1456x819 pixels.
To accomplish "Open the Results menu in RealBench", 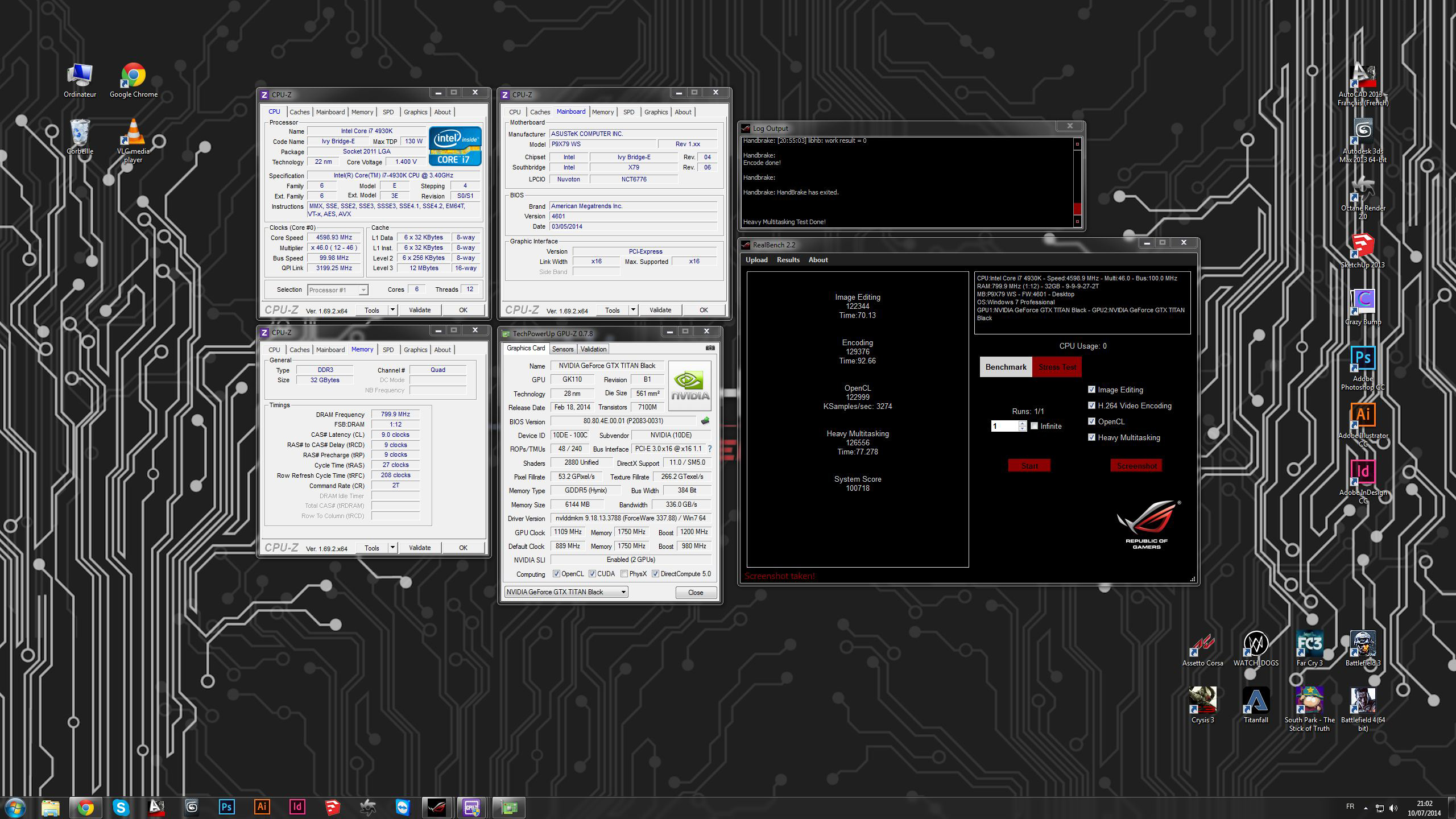I will 788,260.
